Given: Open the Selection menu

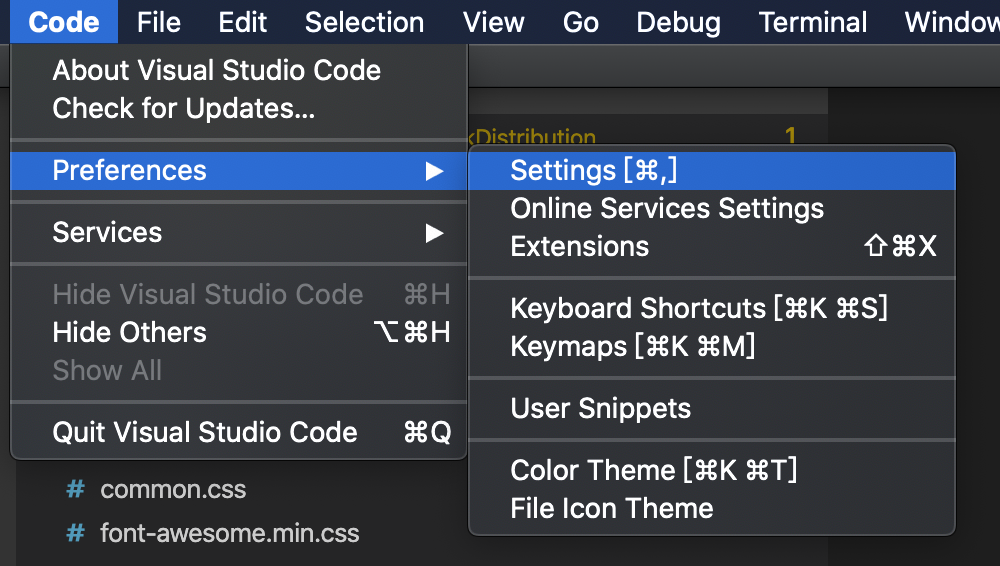Looking at the screenshot, I should coord(364,22).
